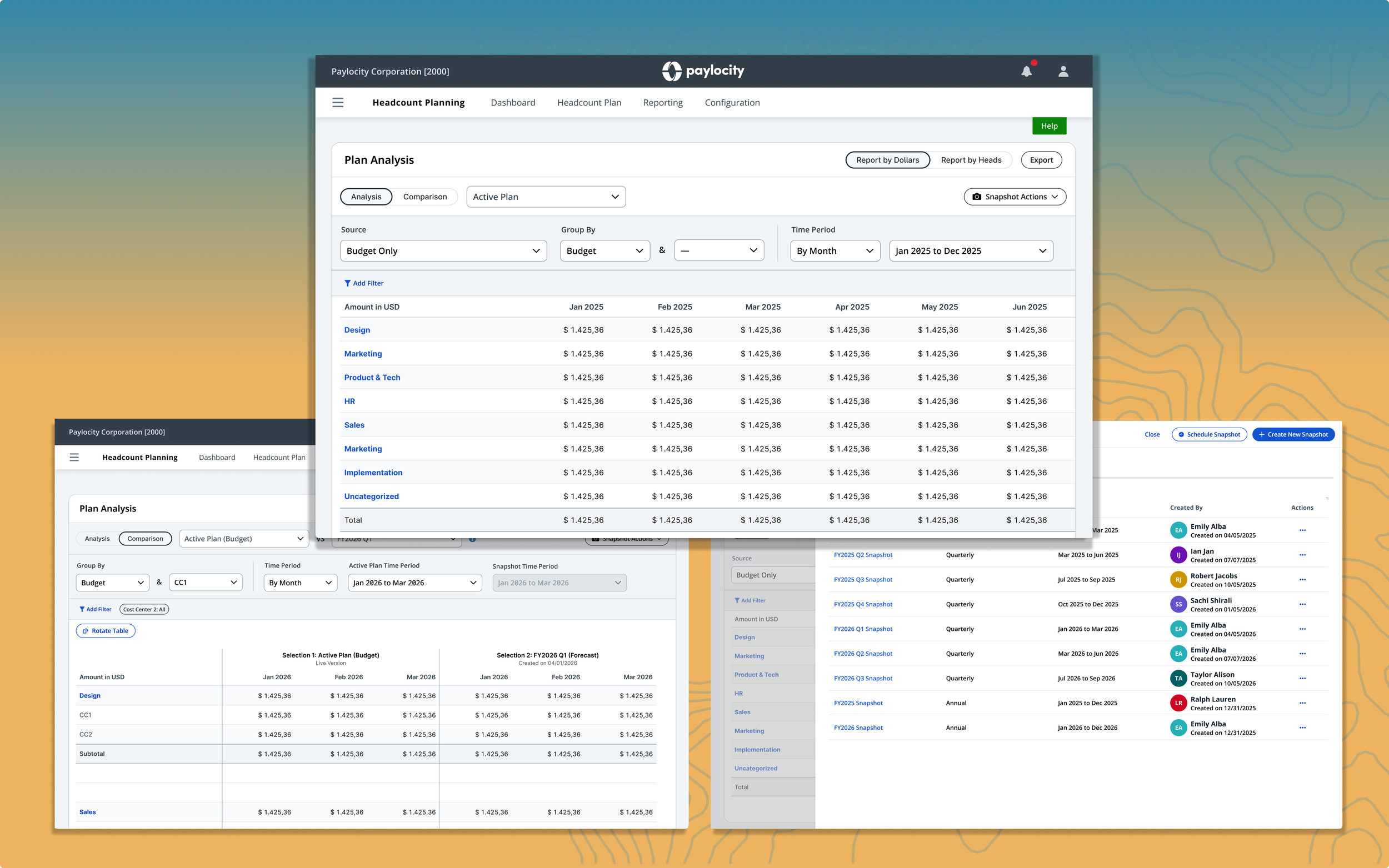This screenshot has height=868, width=1389.
Task: Click the green Help button
Action: point(1049,126)
